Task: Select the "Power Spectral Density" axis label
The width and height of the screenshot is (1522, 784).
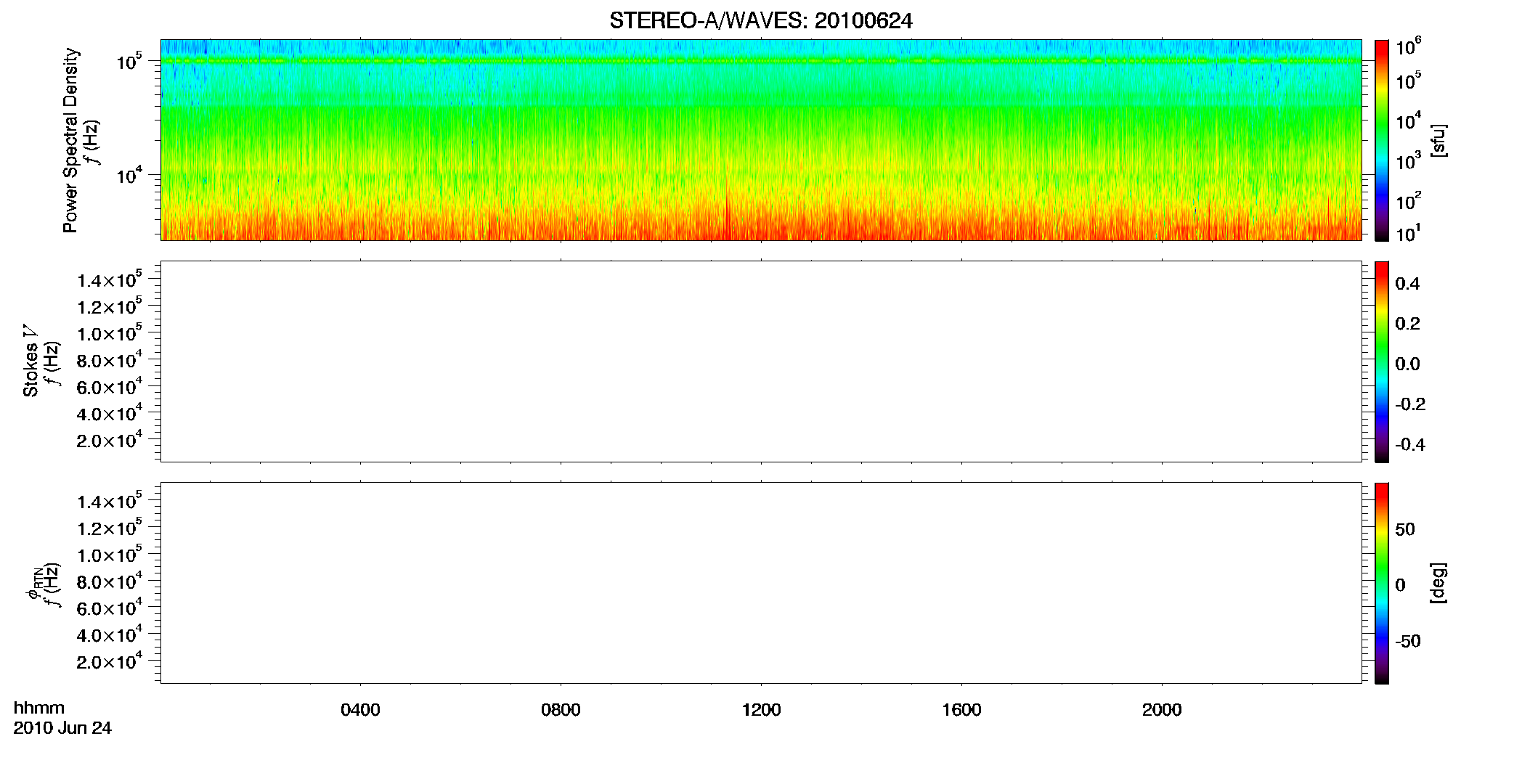Action: point(70,140)
